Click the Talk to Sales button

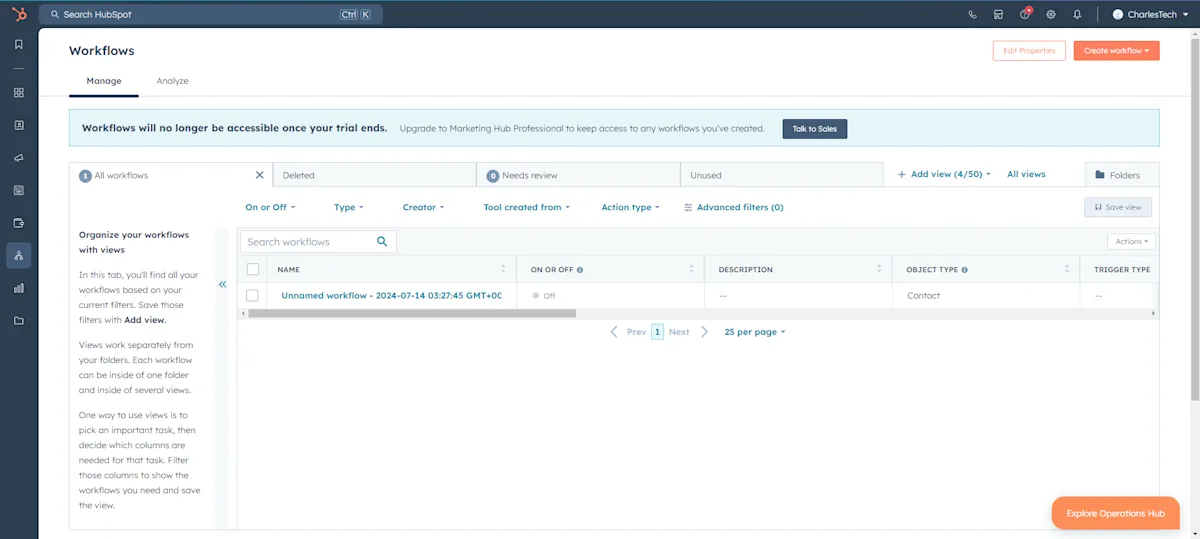point(815,128)
